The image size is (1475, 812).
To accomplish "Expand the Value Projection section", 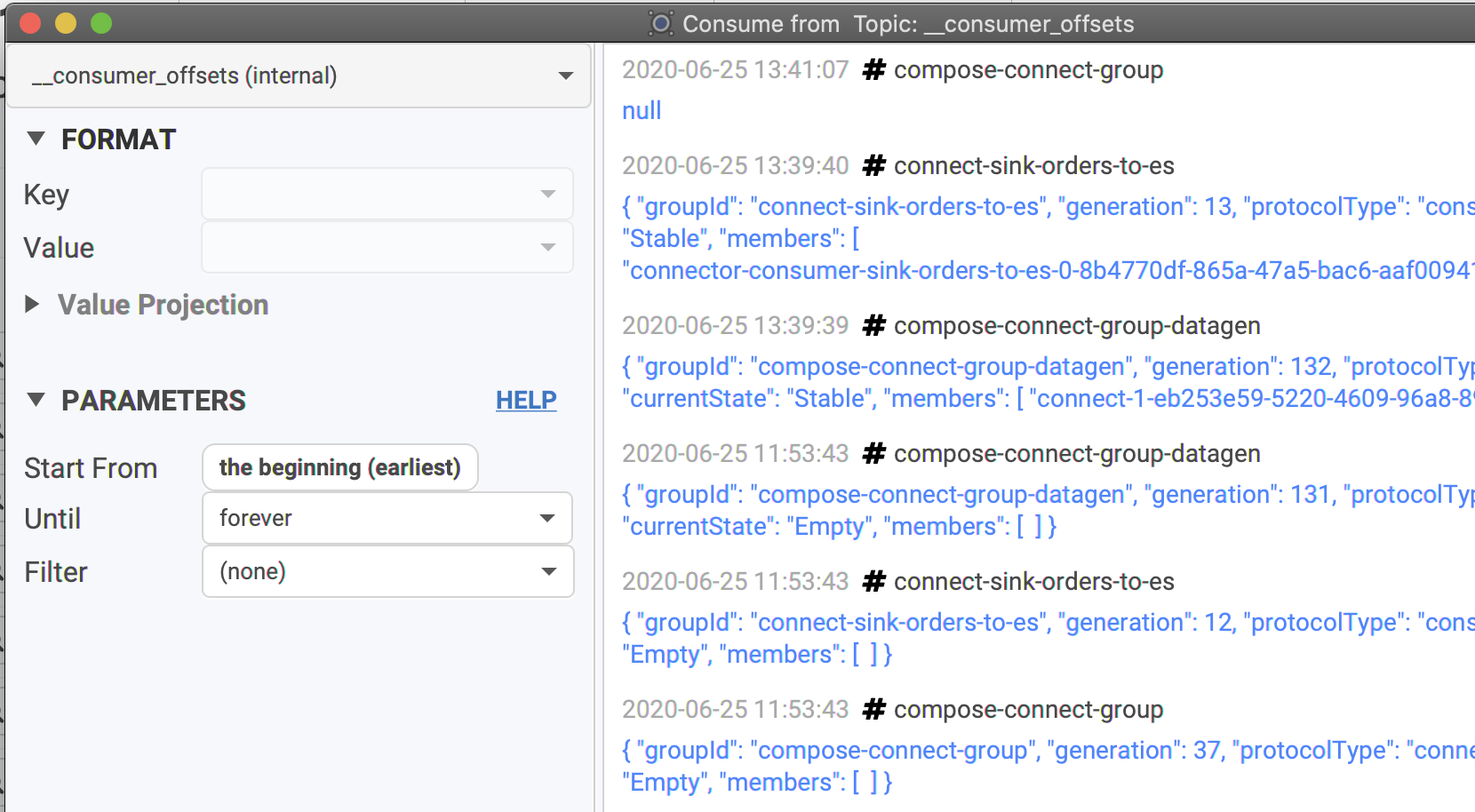I will click(x=32, y=305).
